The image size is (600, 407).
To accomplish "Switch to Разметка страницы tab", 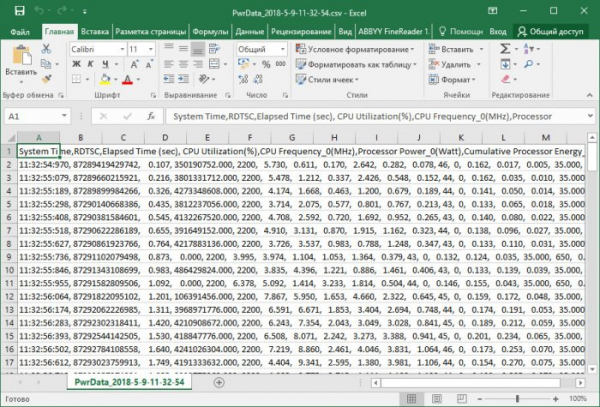I will point(150,31).
